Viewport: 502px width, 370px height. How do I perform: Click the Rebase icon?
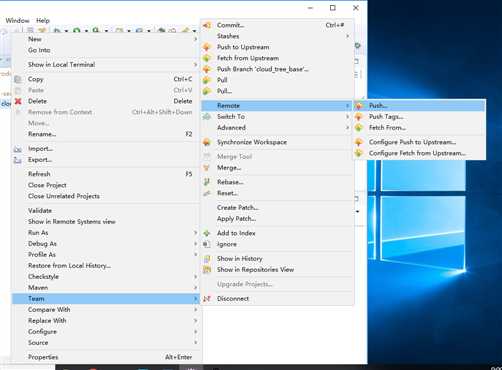(x=207, y=182)
